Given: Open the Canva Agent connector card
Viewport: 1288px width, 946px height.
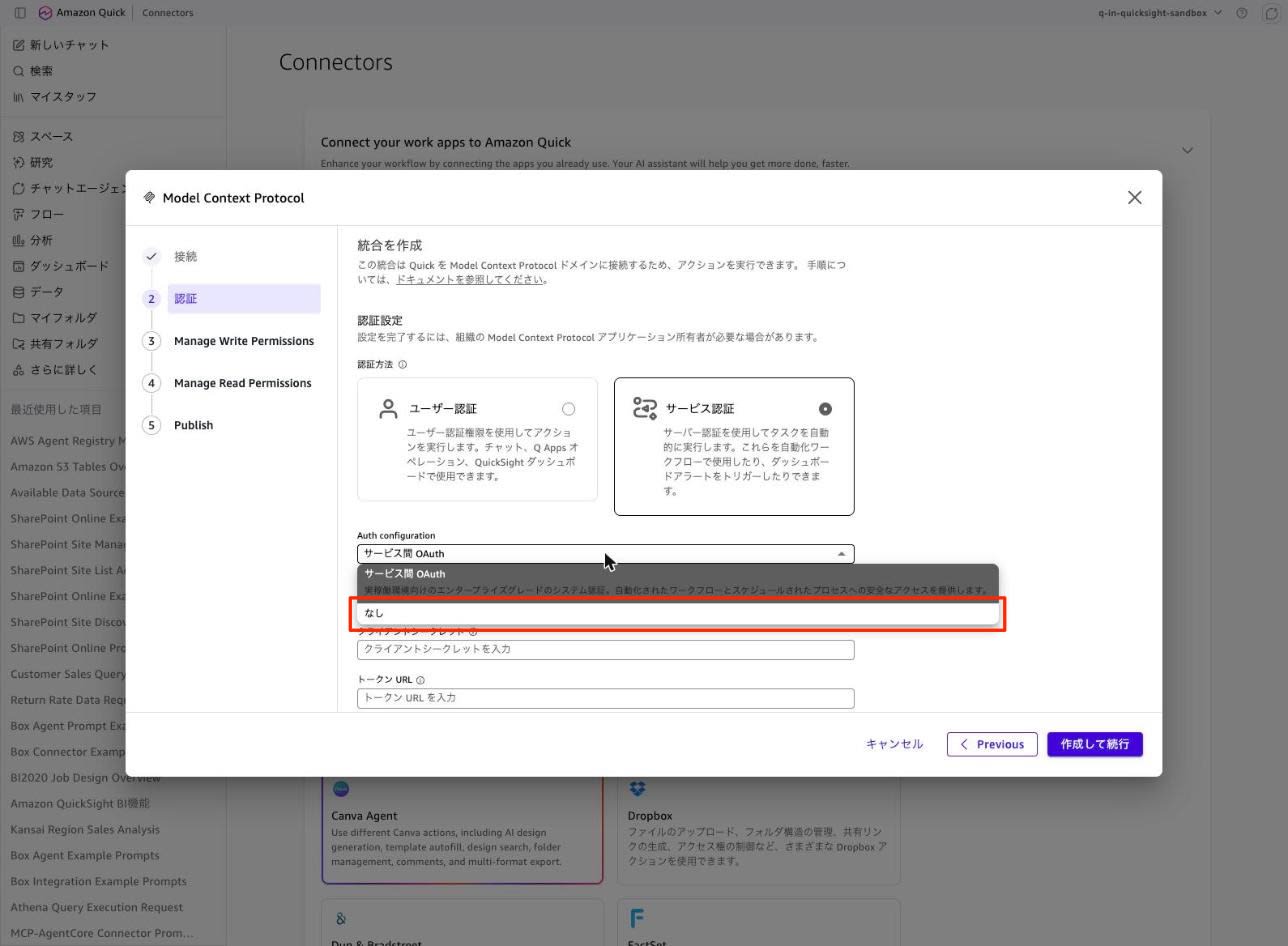Looking at the screenshot, I should tap(462, 829).
